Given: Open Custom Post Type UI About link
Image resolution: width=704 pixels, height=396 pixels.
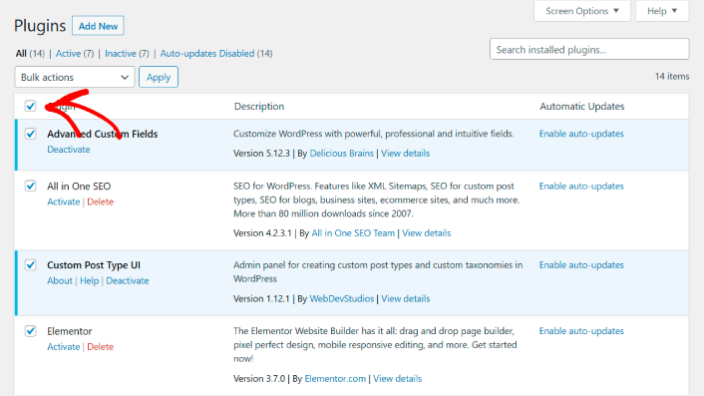Looking at the screenshot, I should 60,281.
